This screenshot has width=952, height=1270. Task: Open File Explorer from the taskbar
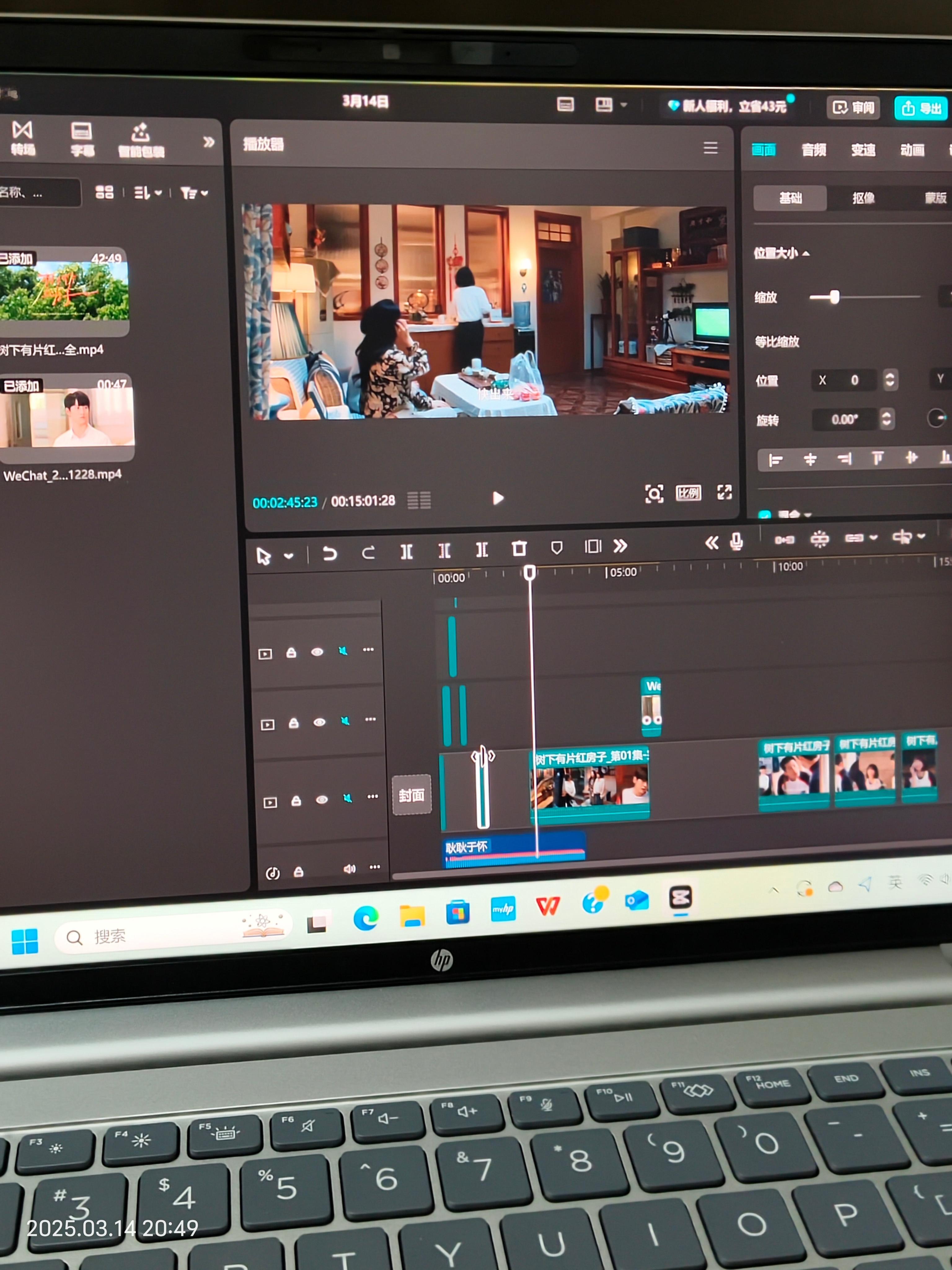click(412, 915)
